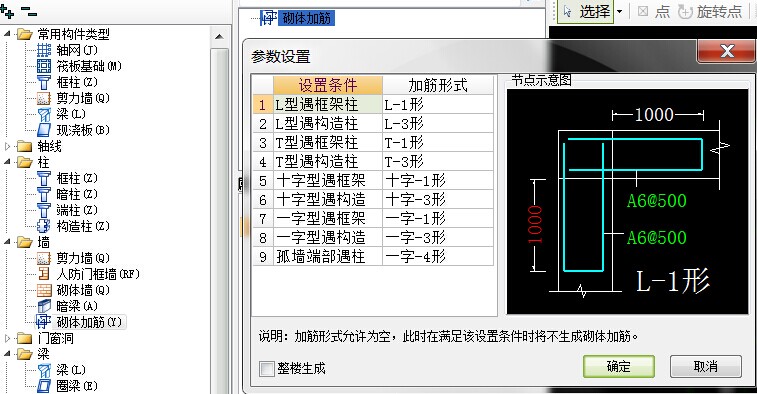Select 梁(L) under the 梁 folder
The image size is (757, 394).
click(x=71, y=370)
